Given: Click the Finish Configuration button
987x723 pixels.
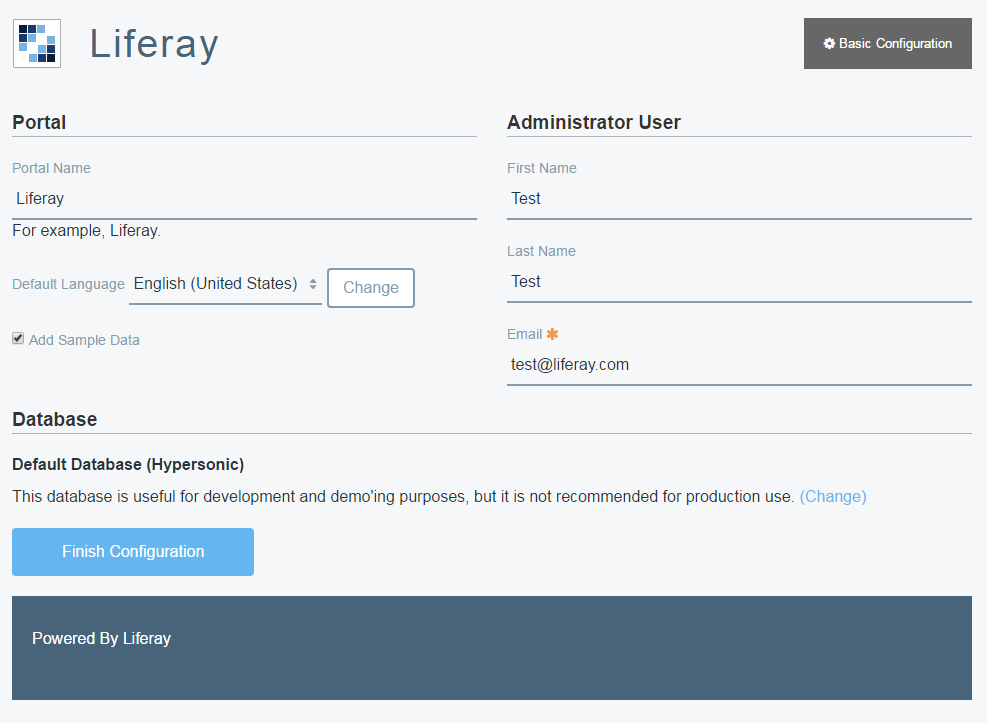Looking at the screenshot, I should click(x=133, y=552).
